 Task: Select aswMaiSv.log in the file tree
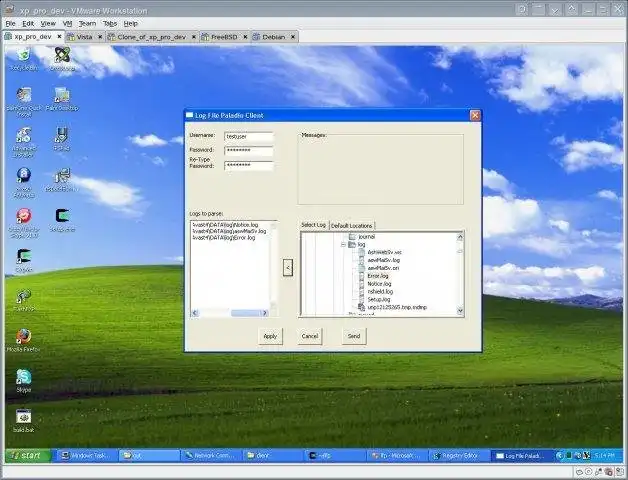[x=383, y=260]
